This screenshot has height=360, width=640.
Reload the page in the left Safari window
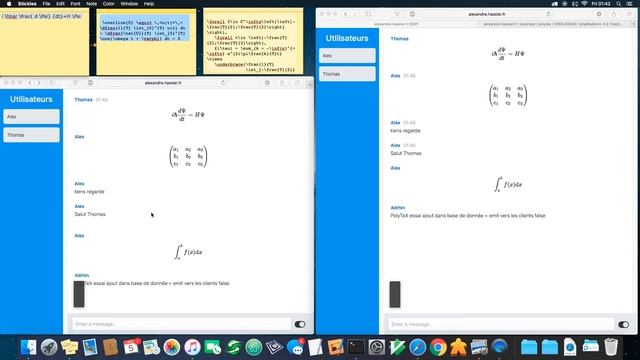pos(223,82)
